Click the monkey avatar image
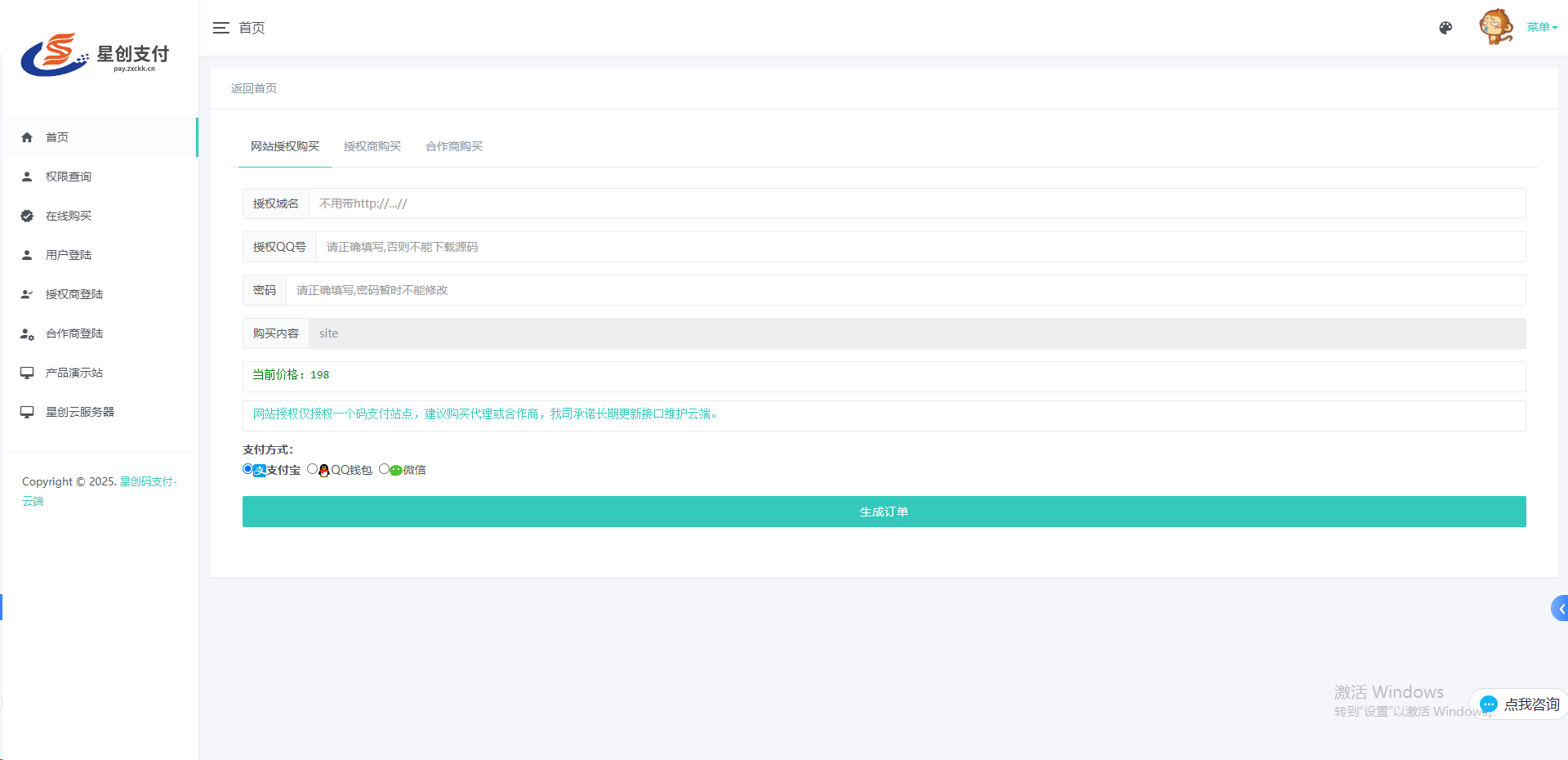 (1495, 27)
